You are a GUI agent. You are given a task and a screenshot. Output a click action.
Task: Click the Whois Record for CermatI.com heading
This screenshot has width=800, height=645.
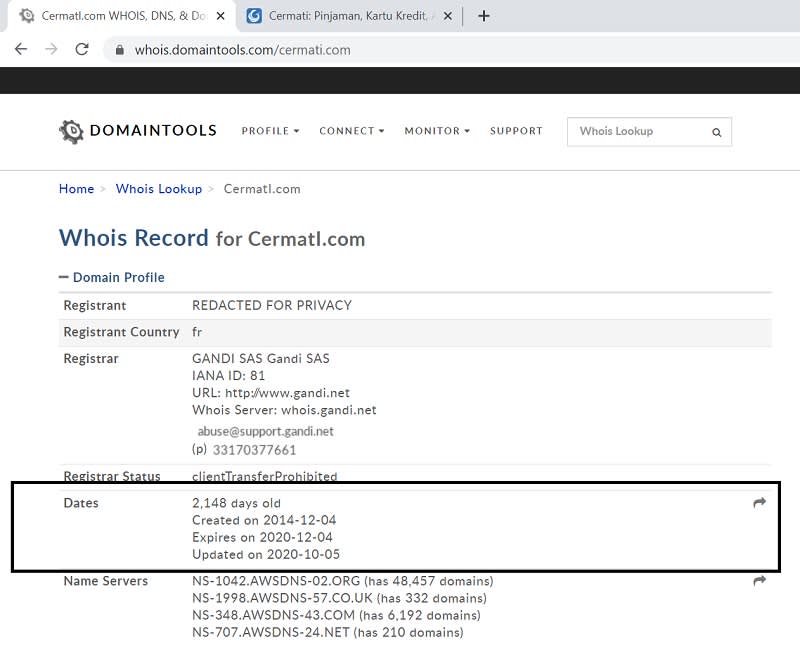point(212,238)
